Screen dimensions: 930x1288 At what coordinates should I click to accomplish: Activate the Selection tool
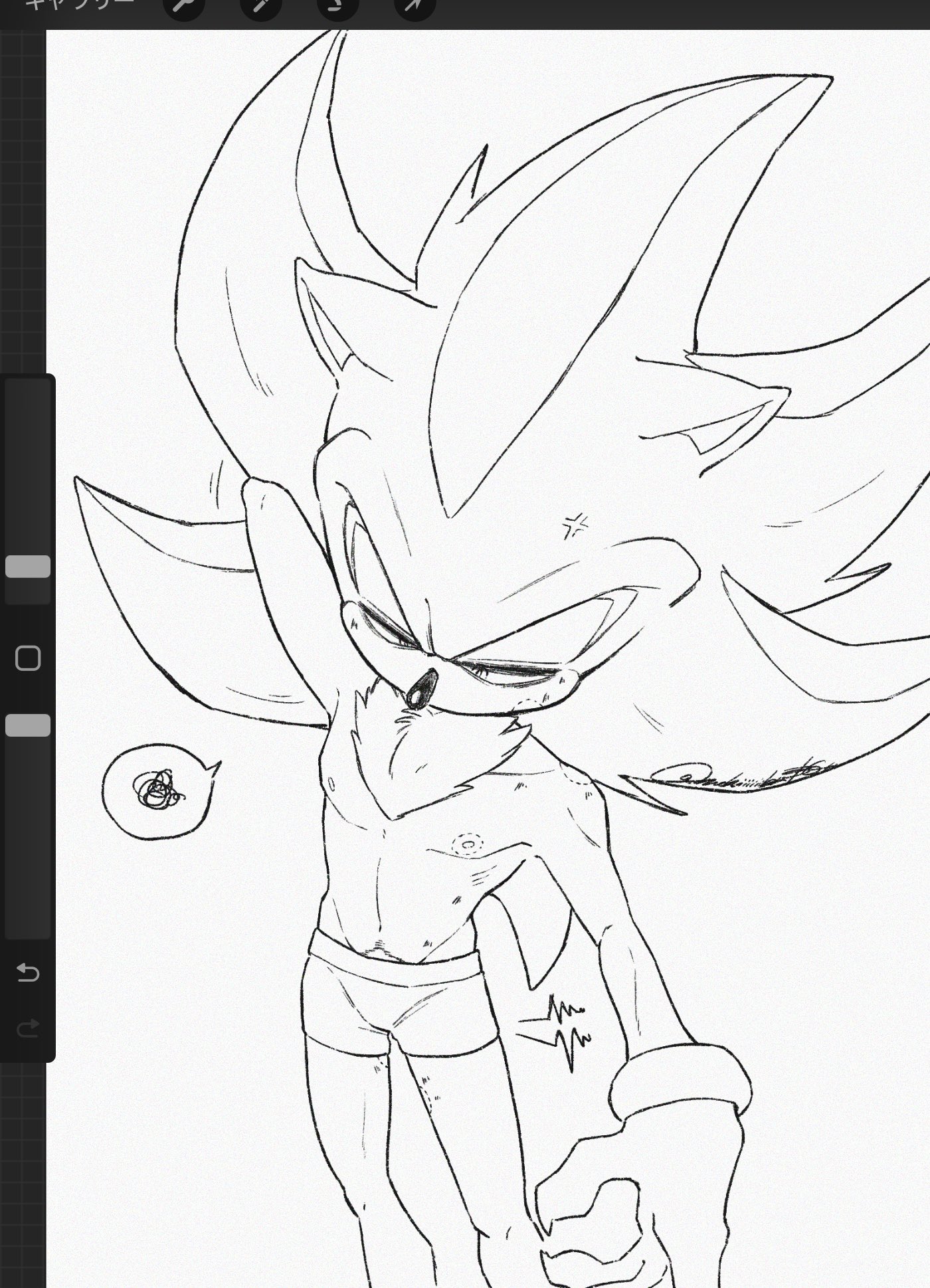tap(338, 5)
